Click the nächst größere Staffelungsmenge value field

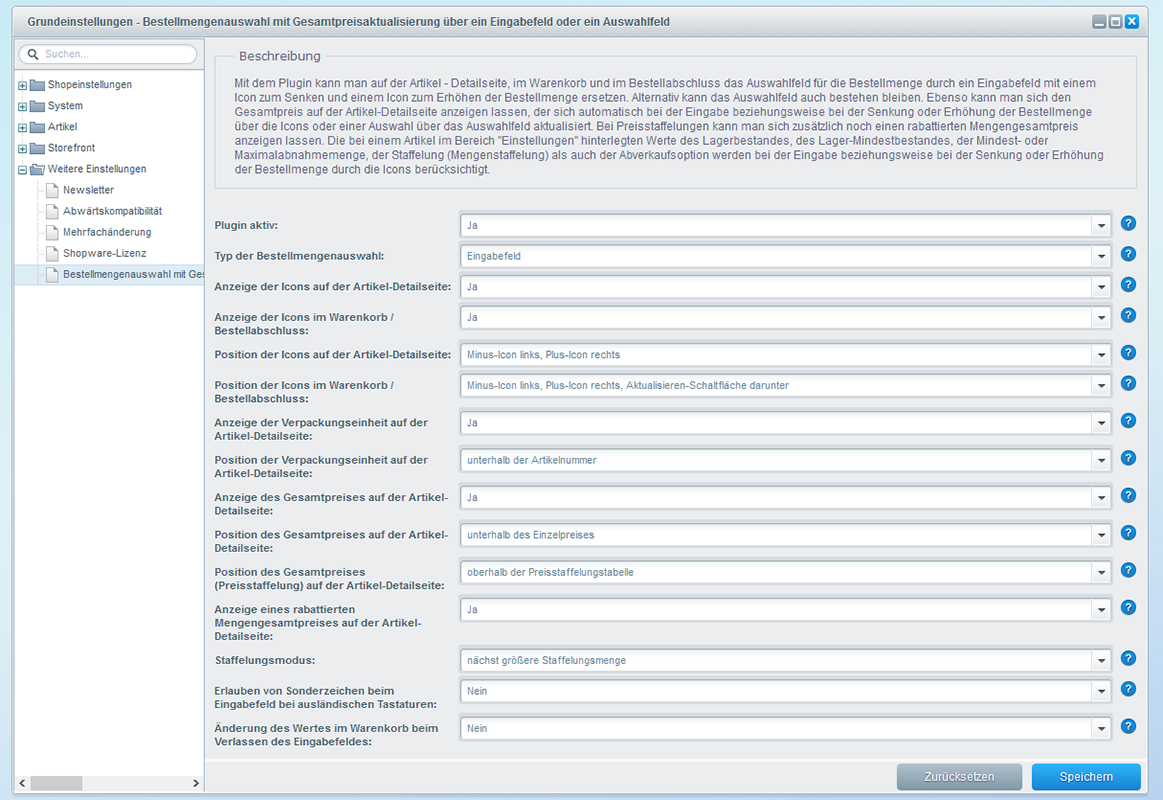(777, 661)
